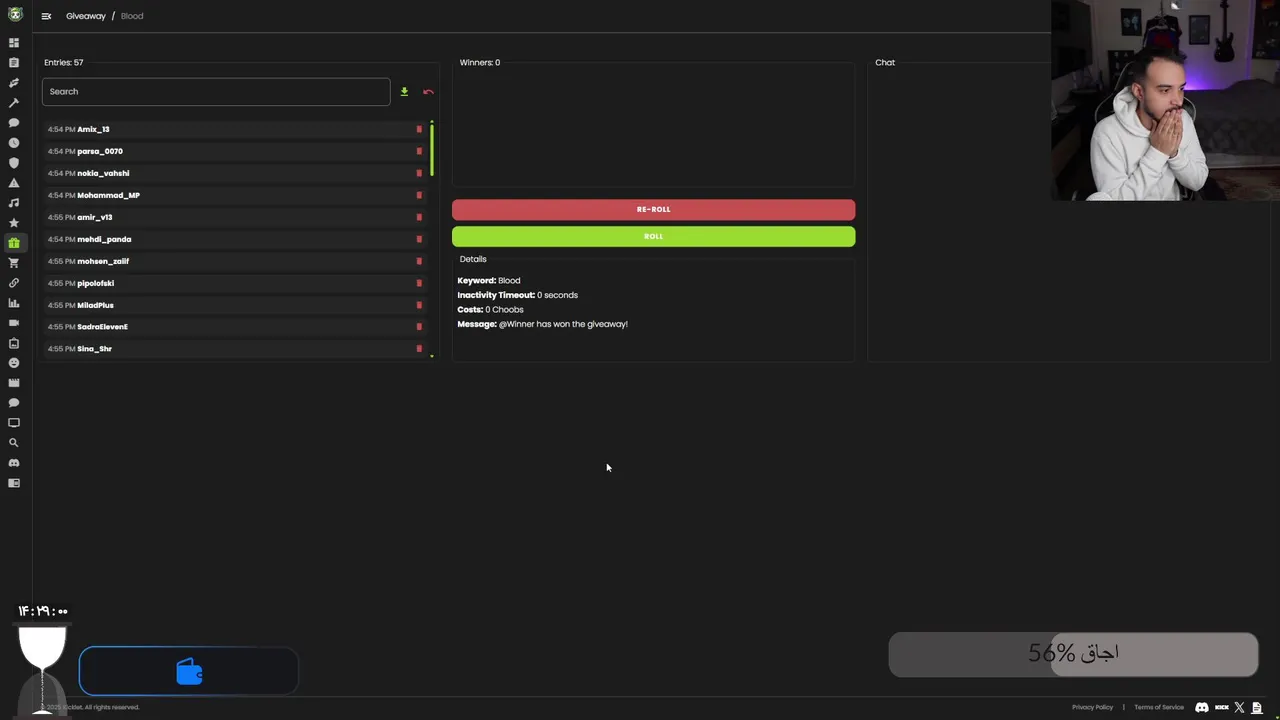Click the Costs: 0 Choobs line

point(490,310)
